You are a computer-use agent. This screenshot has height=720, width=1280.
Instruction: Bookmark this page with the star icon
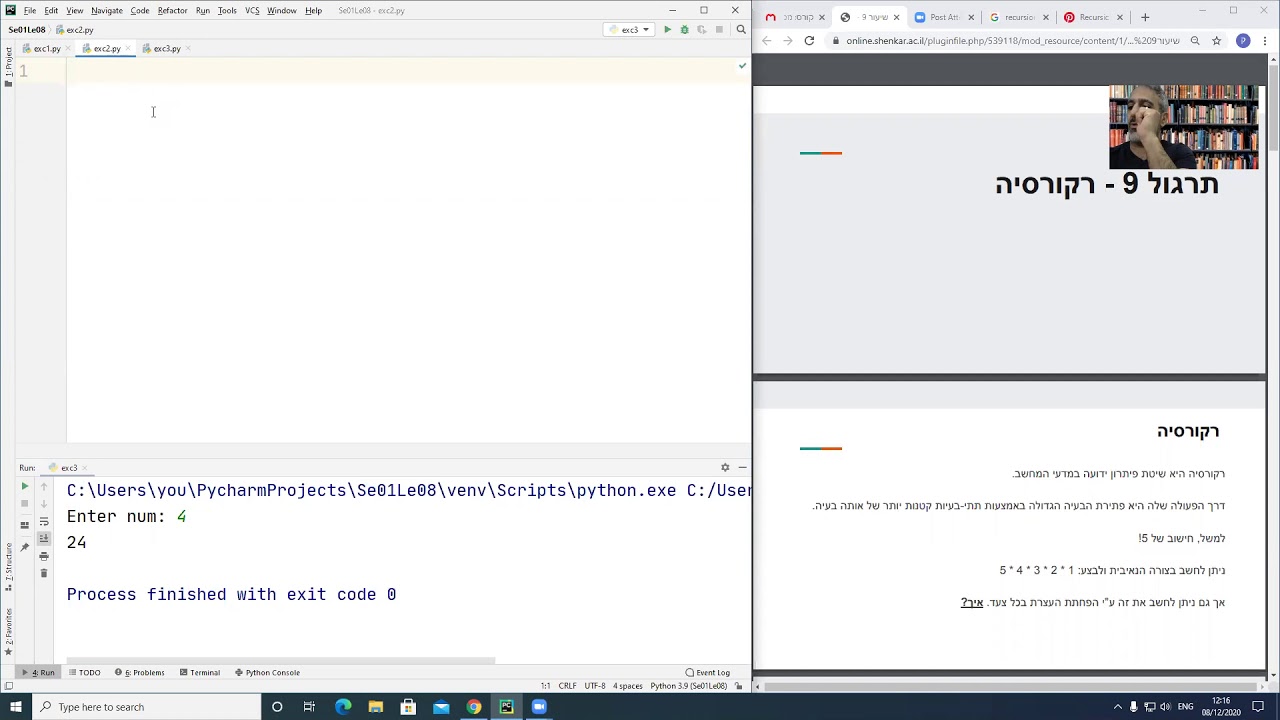point(1217,41)
